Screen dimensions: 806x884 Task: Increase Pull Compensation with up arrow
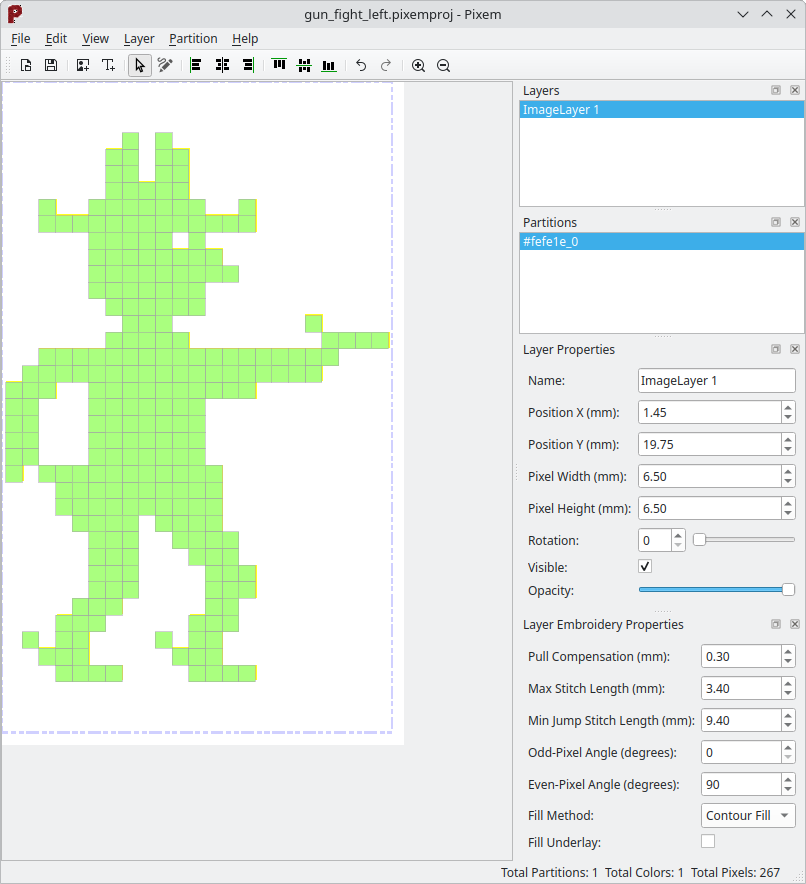coord(788,651)
